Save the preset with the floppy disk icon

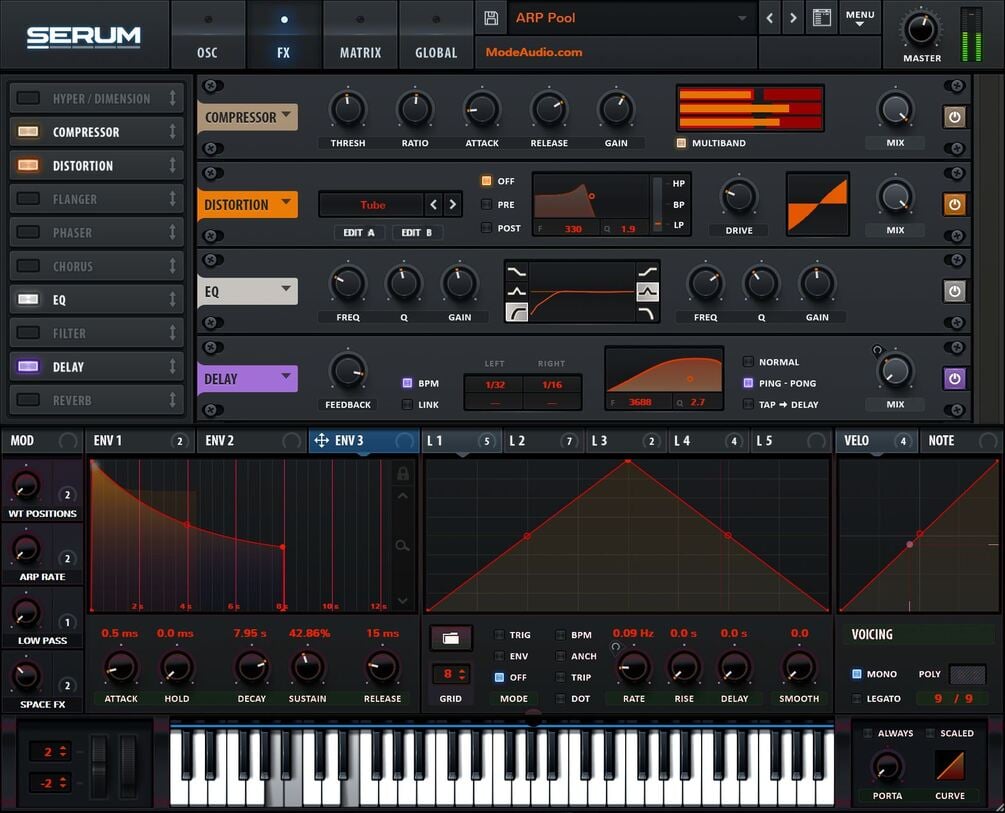pos(491,18)
